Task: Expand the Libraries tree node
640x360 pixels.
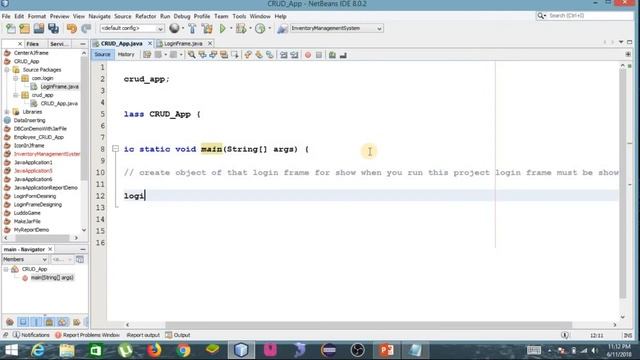Action: [x=7, y=112]
